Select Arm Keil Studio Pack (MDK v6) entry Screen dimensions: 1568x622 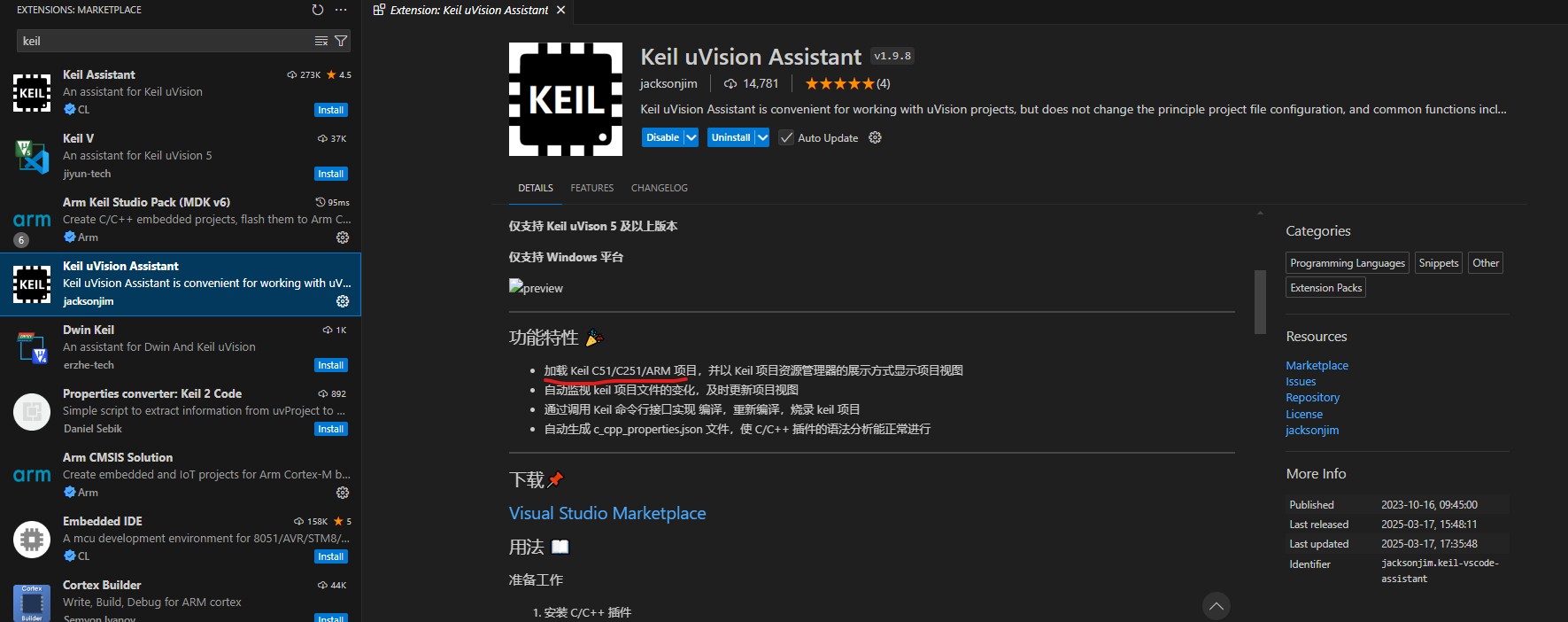point(181,220)
